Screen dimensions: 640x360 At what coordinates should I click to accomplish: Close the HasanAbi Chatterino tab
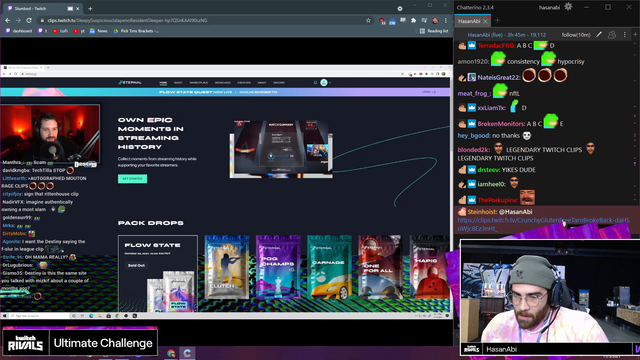[485, 21]
